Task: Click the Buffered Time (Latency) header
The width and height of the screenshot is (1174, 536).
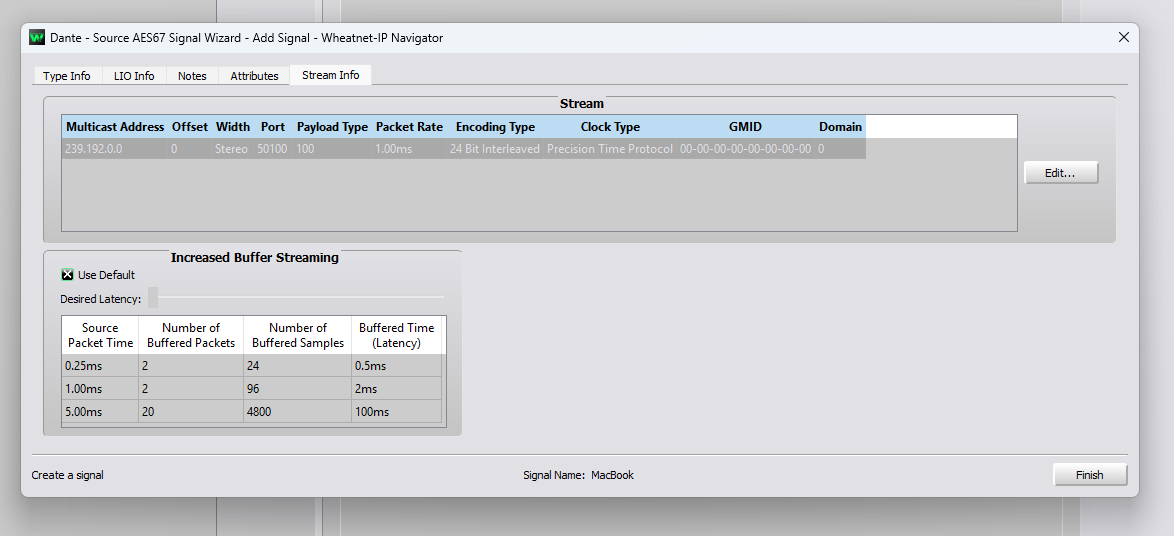Action: (397, 335)
